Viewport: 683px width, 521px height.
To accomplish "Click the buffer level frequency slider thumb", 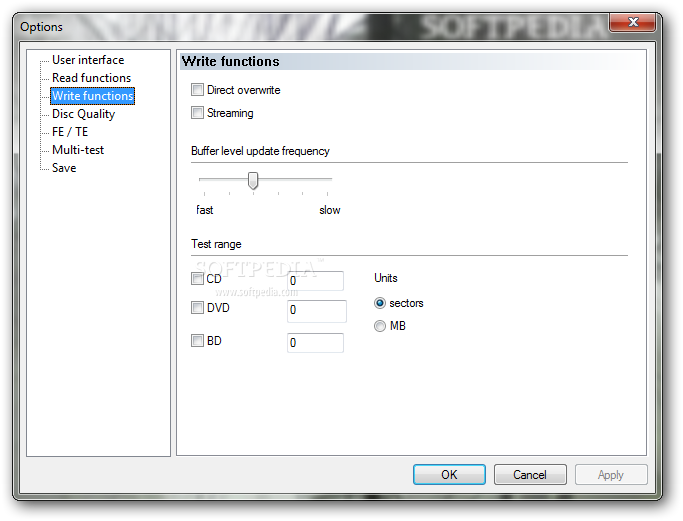I will (x=253, y=180).
